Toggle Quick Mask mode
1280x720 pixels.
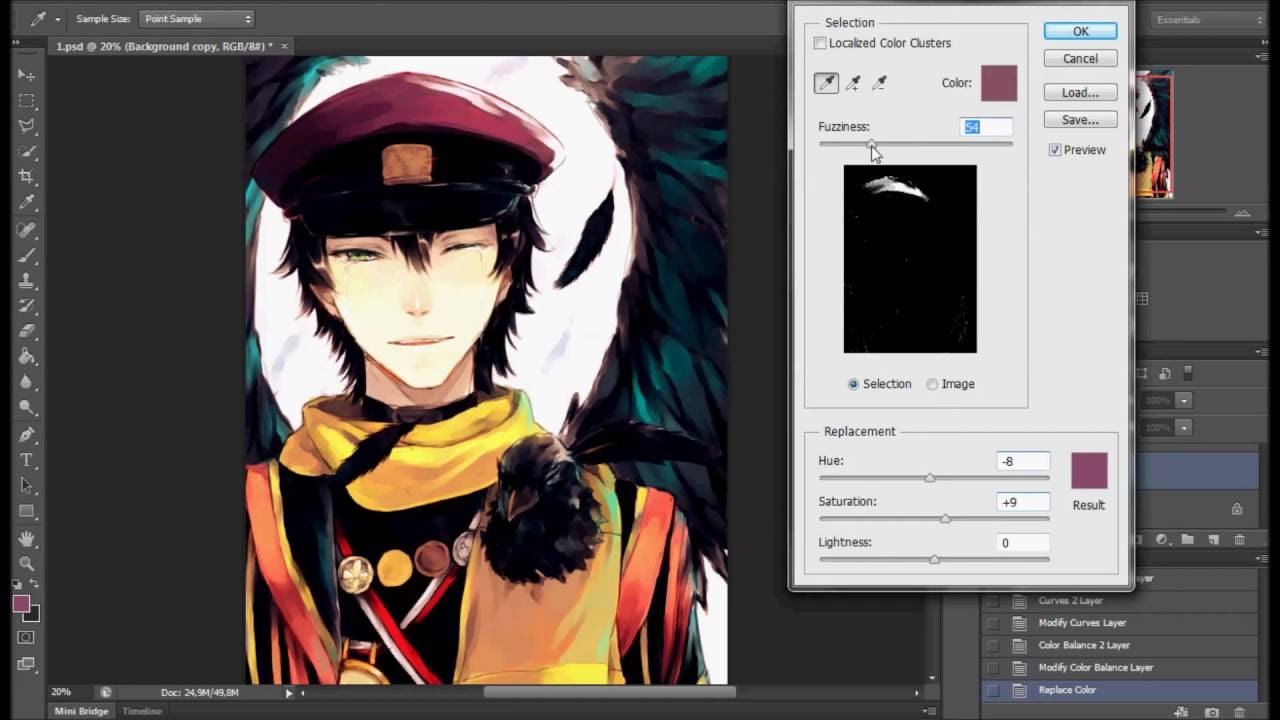pyautogui.click(x=27, y=637)
